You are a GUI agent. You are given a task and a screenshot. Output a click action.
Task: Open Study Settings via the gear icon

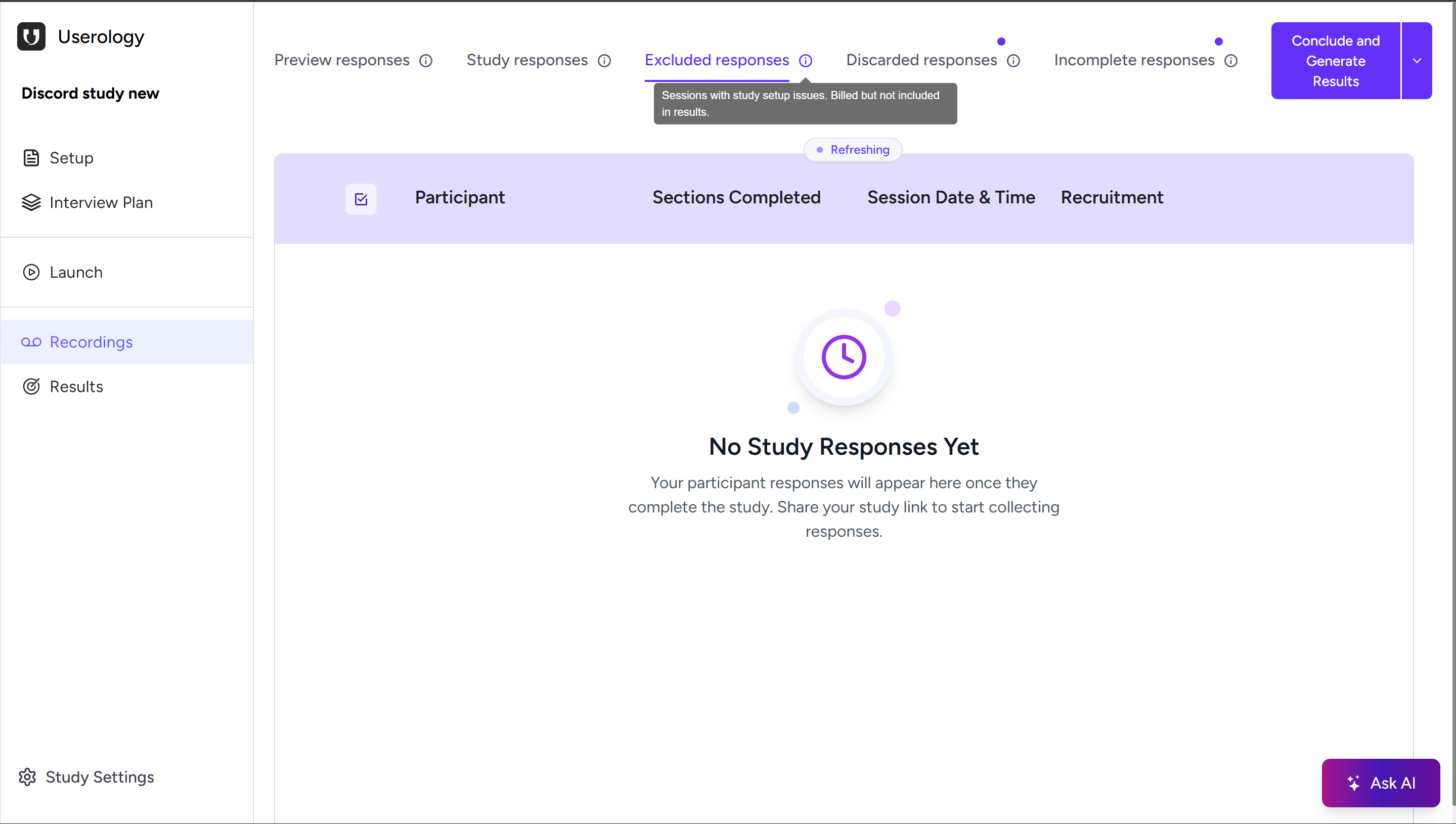27,776
